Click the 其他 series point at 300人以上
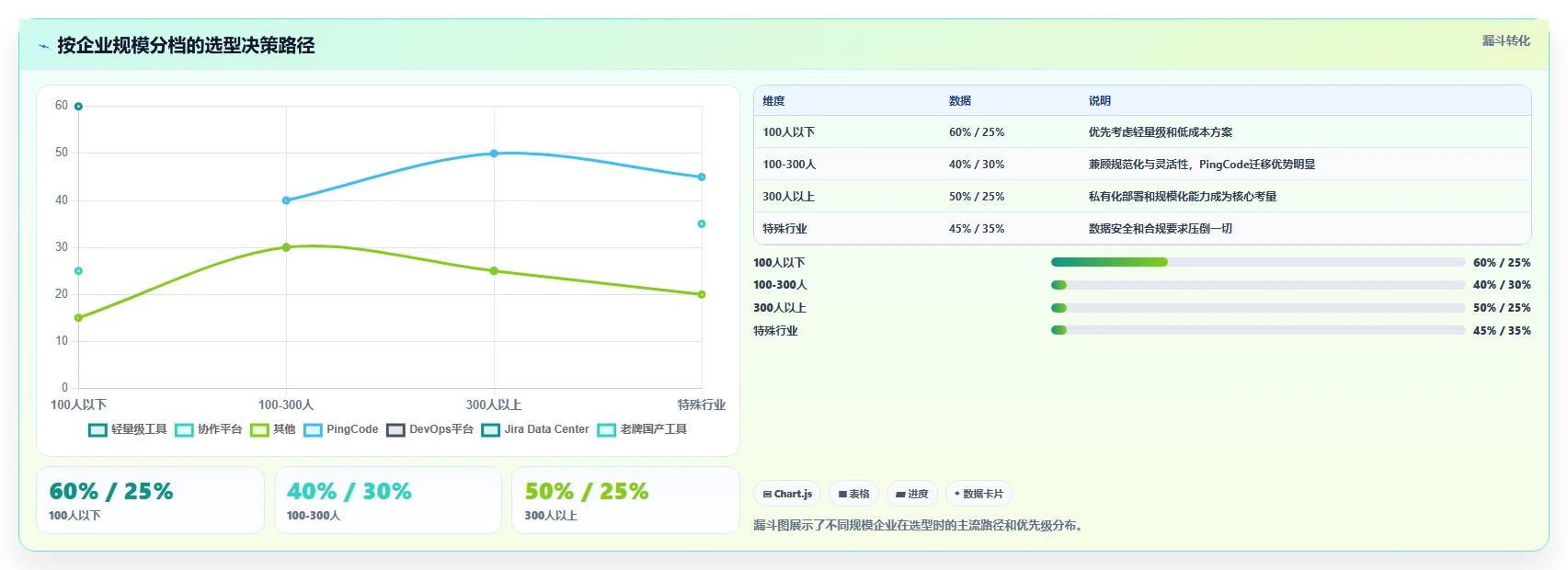The width and height of the screenshot is (1568, 570). point(494,271)
